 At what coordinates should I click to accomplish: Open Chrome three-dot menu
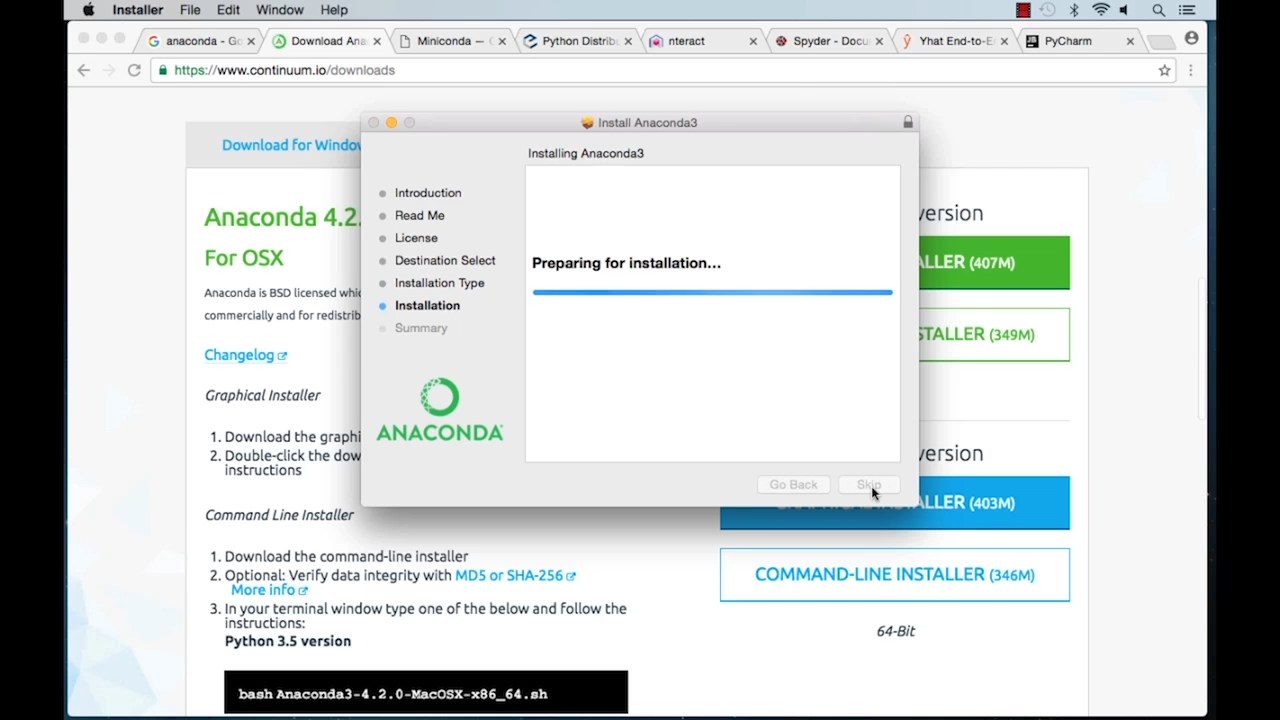(x=1190, y=70)
